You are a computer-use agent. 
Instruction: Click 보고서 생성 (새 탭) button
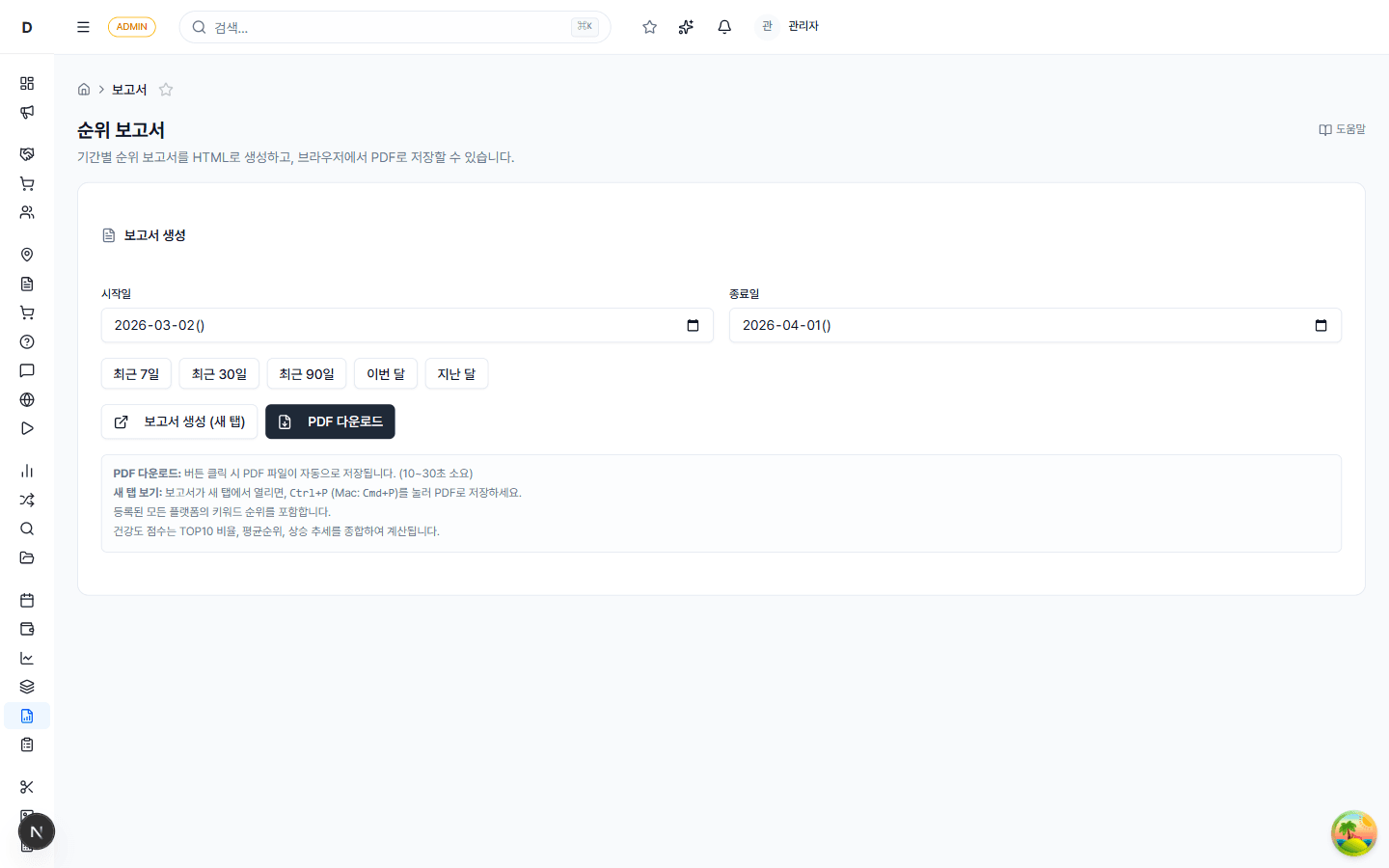pyautogui.click(x=179, y=421)
